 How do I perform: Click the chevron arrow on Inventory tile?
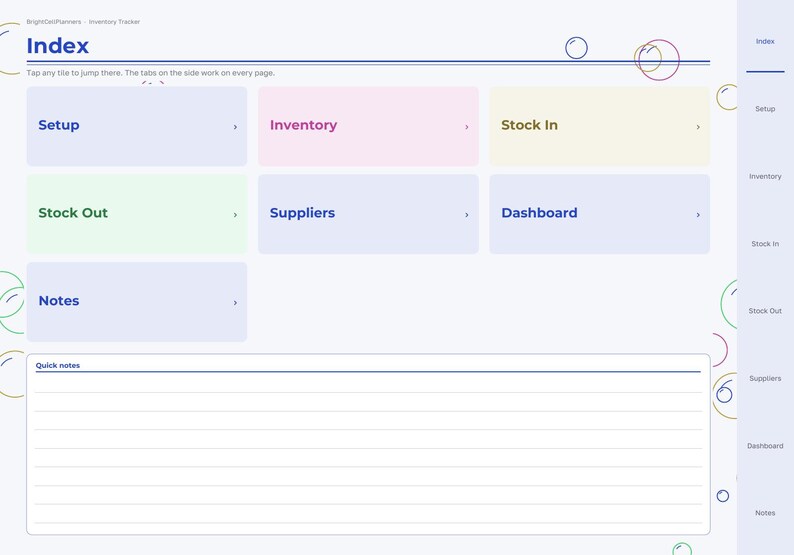[466, 127]
